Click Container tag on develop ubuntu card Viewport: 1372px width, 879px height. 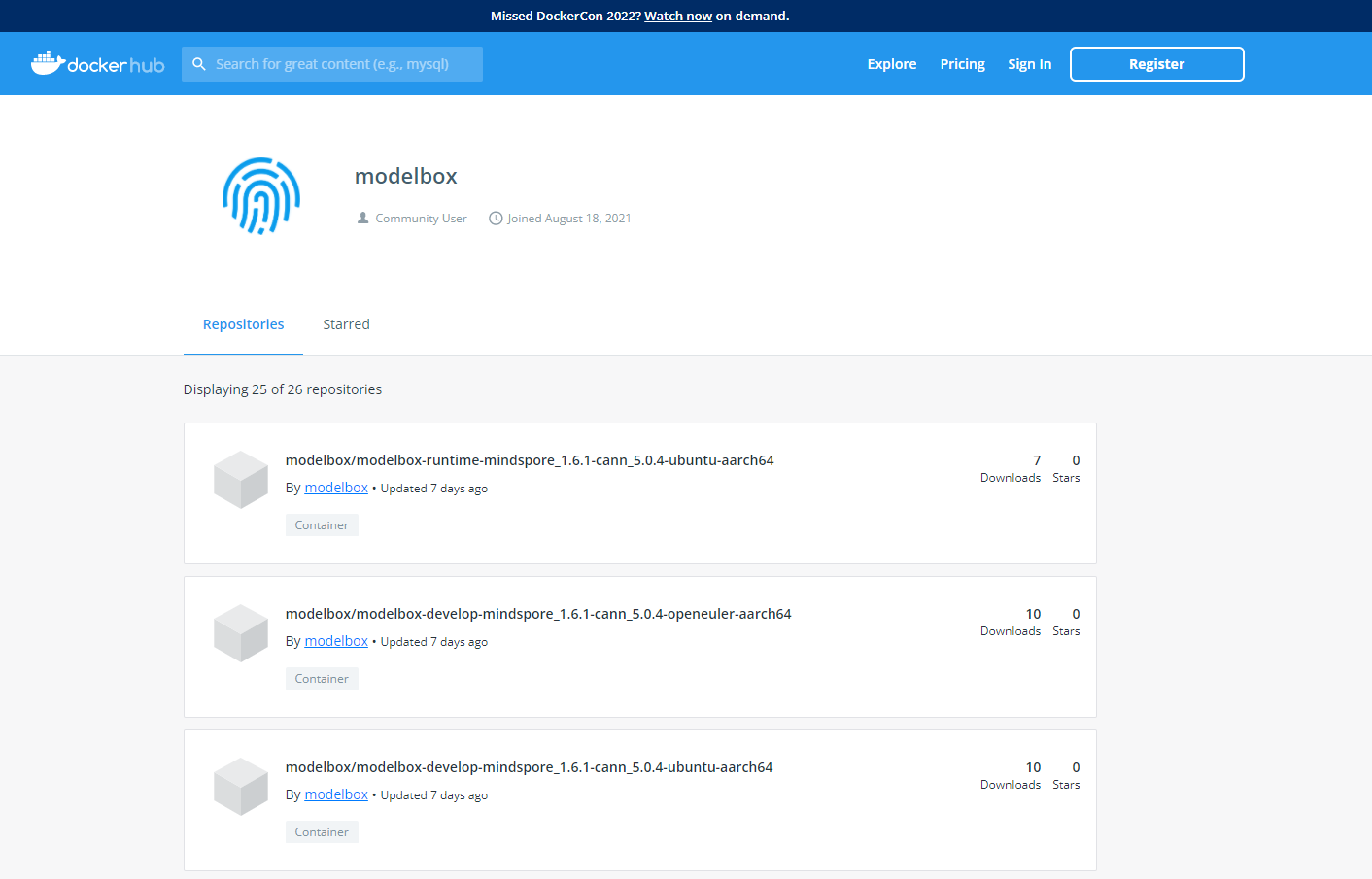pyautogui.click(x=322, y=832)
